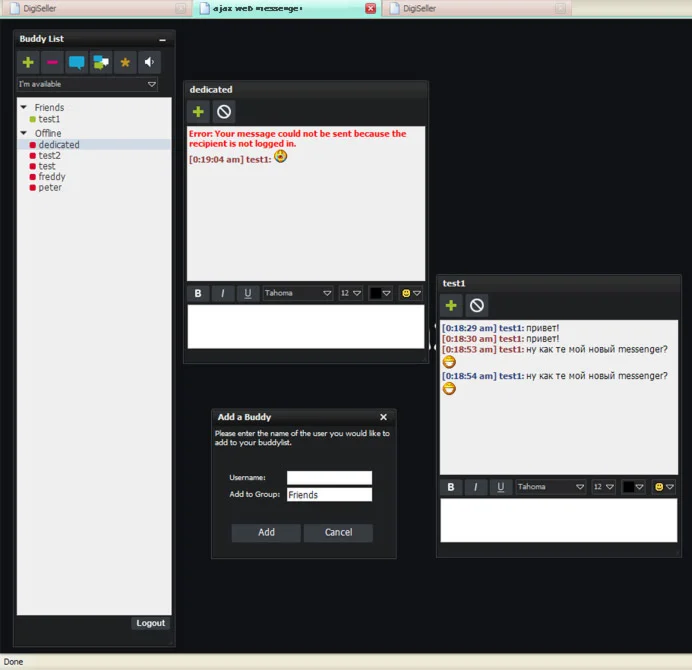Click the Logout button
This screenshot has width=692, height=670.
(150, 623)
